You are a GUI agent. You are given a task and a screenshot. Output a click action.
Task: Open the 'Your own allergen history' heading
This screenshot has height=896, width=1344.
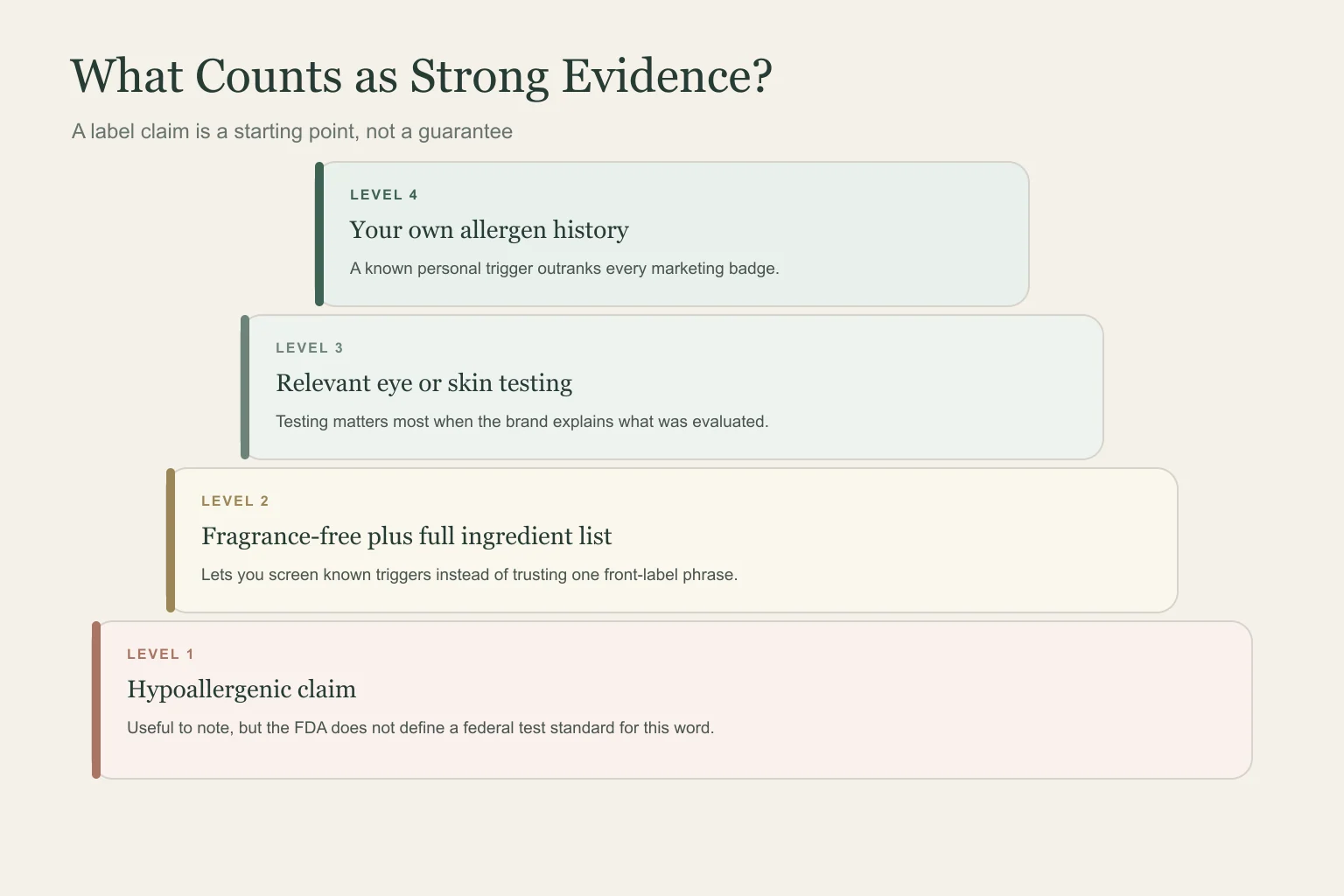pos(489,229)
